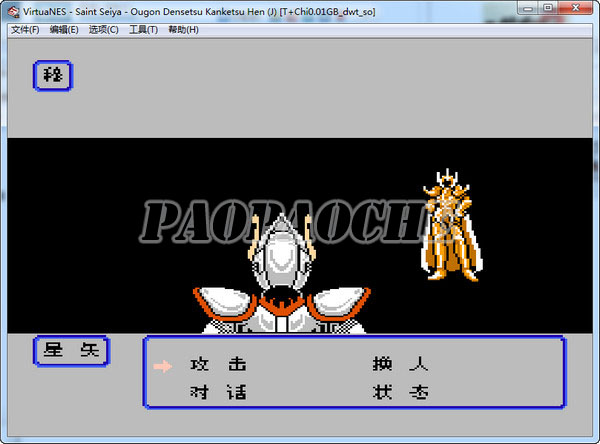The image size is (600, 444).
Task: Select the 攻击 battle command
Action: tap(218, 364)
